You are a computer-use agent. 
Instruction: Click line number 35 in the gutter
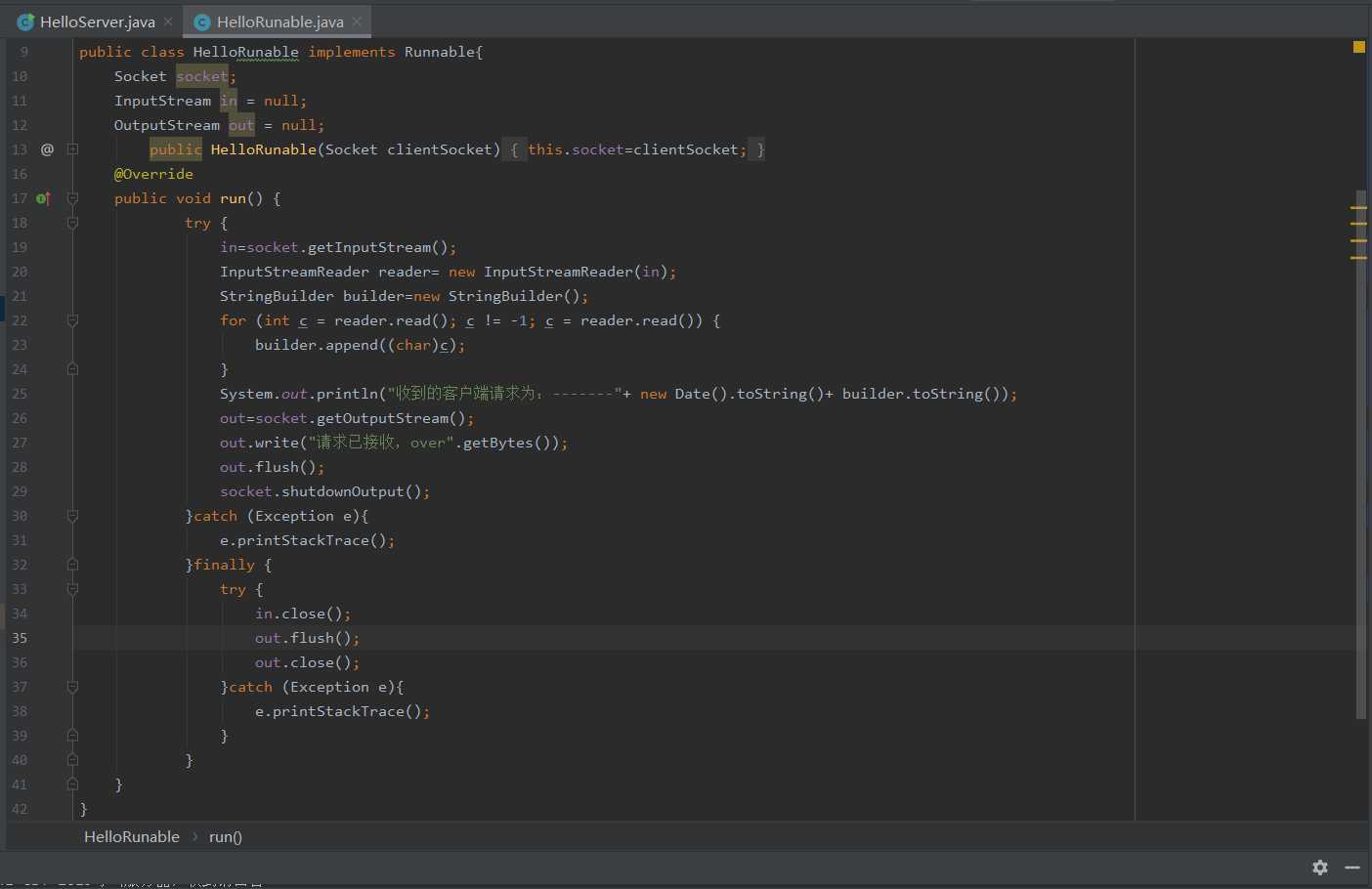coord(20,638)
